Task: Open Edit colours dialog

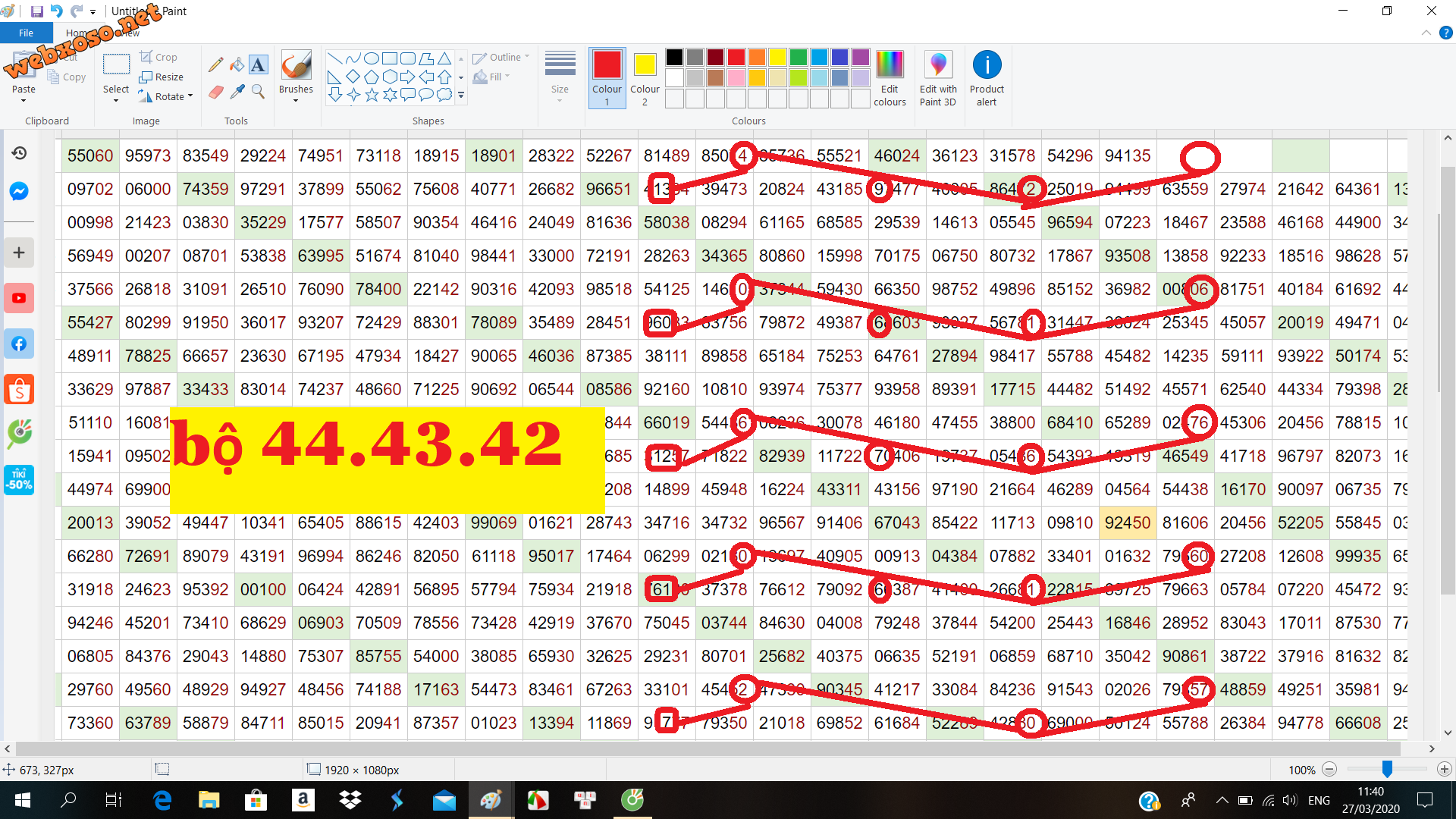Action: (x=890, y=79)
